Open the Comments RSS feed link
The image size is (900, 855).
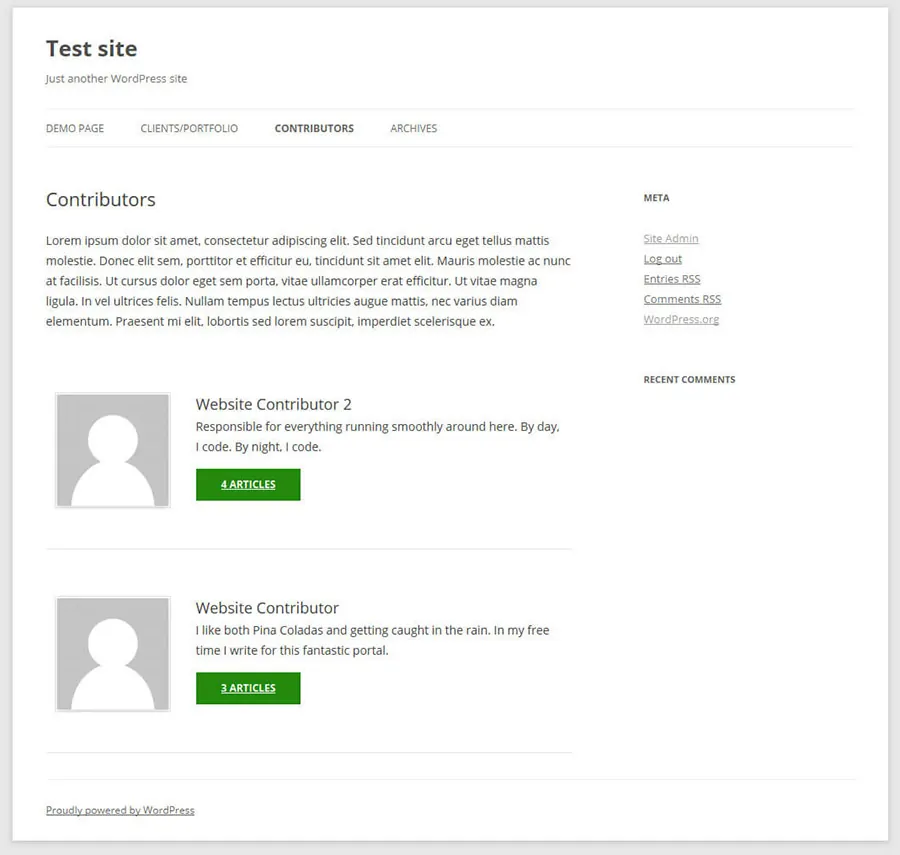tap(682, 299)
